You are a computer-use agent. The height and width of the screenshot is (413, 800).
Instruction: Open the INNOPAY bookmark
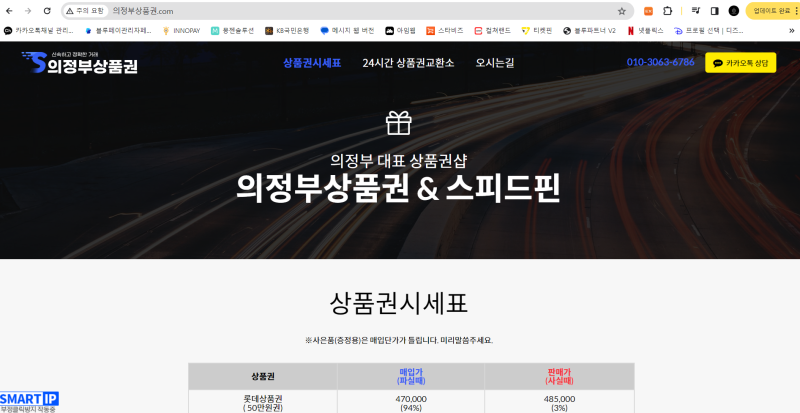pos(181,31)
